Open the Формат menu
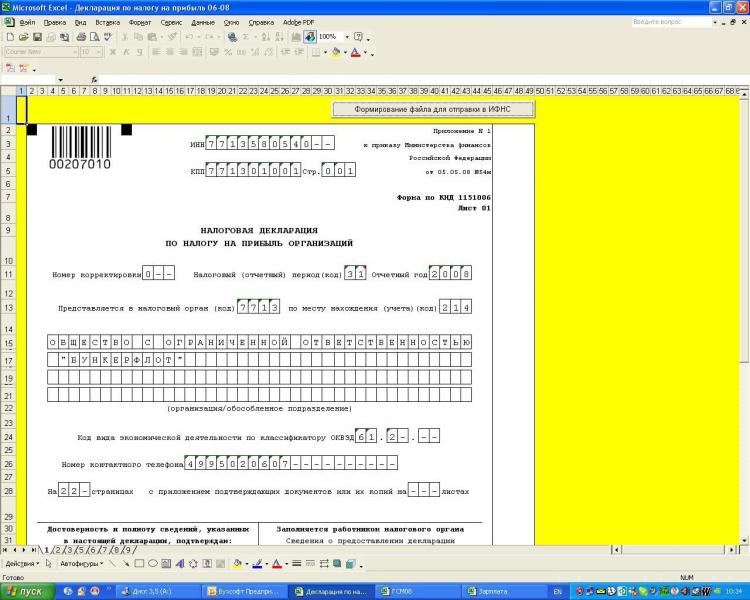The height and width of the screenshot is (600, 750). pyautogui.click(x=139, y=21)
